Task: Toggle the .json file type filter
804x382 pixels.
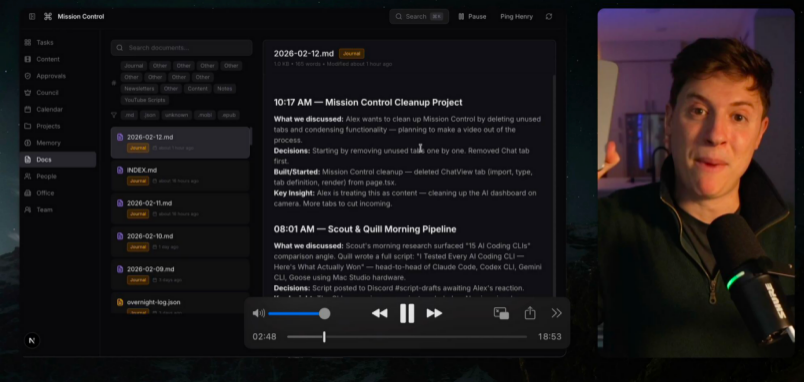Action: (x=150, y=115)
